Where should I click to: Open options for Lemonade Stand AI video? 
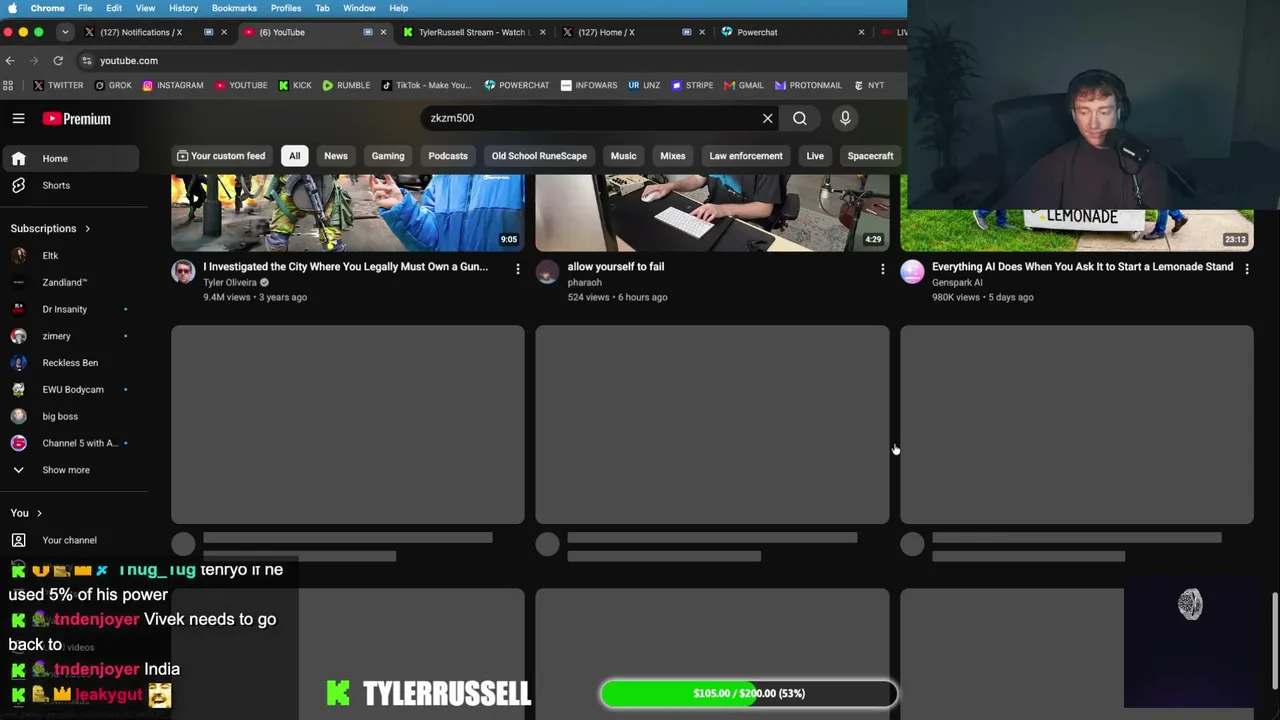tap(1247, 269)
